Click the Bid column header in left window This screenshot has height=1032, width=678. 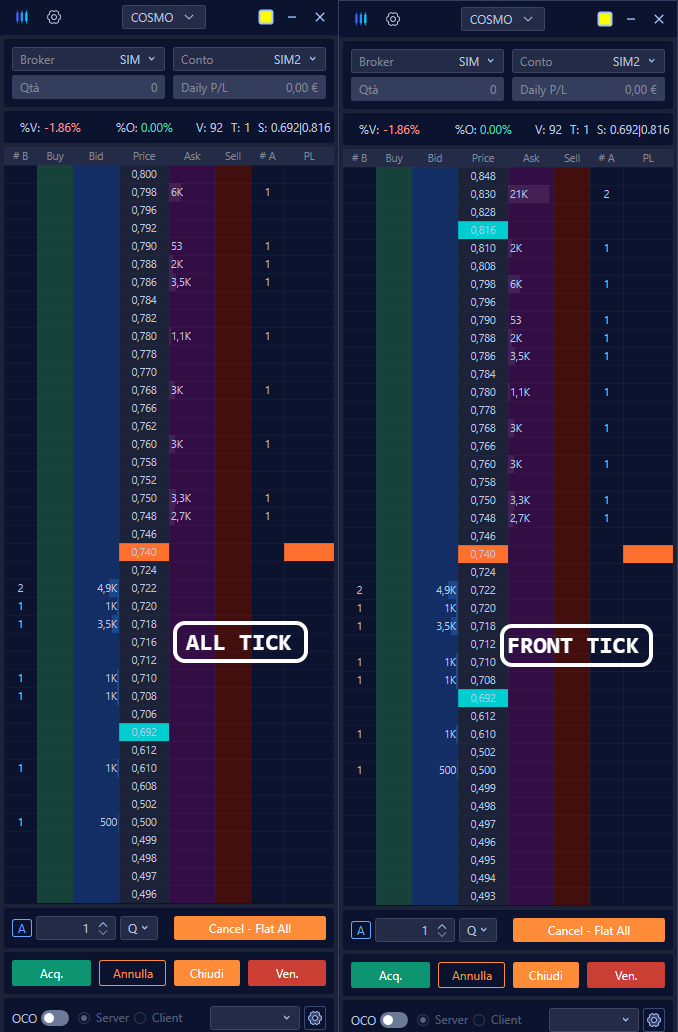96,156
